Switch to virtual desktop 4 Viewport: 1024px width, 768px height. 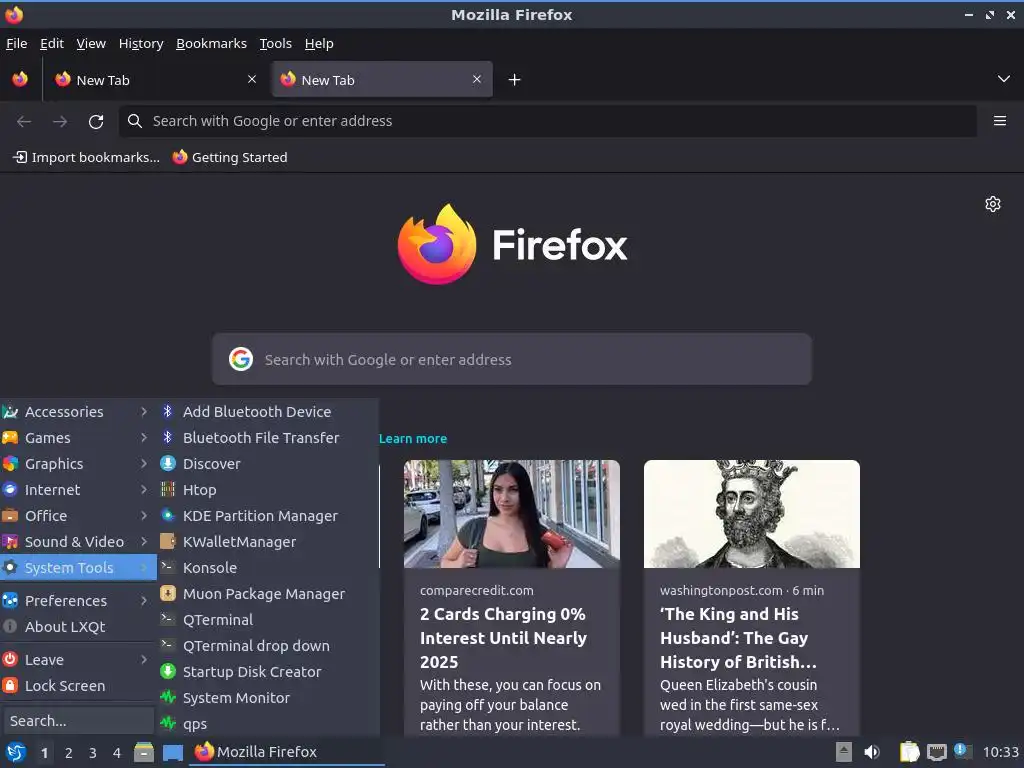(117, 753)
